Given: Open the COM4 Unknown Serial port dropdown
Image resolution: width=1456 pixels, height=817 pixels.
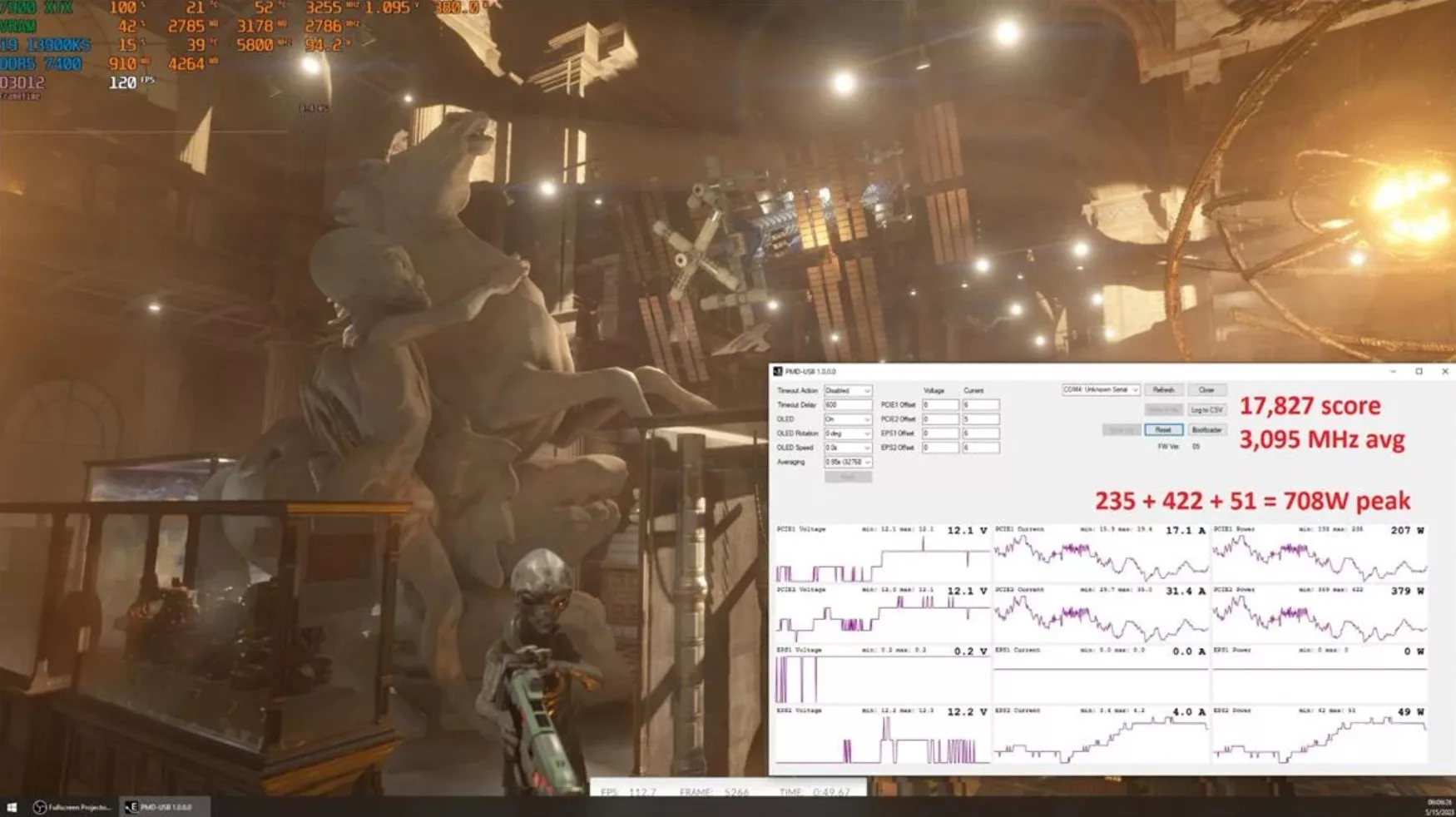Looking at the screenshot, I should 1100,390.
